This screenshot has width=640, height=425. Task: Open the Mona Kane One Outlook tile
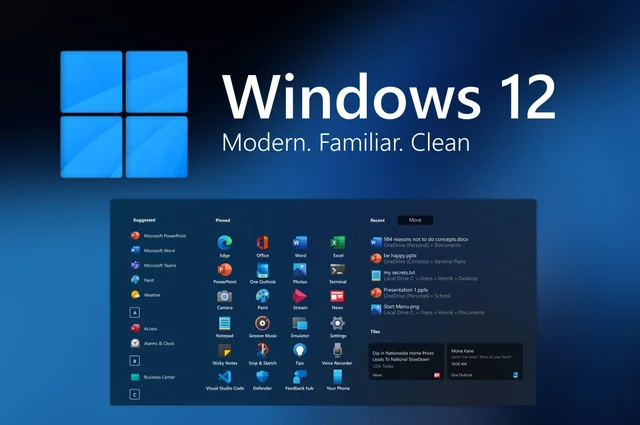485,362
